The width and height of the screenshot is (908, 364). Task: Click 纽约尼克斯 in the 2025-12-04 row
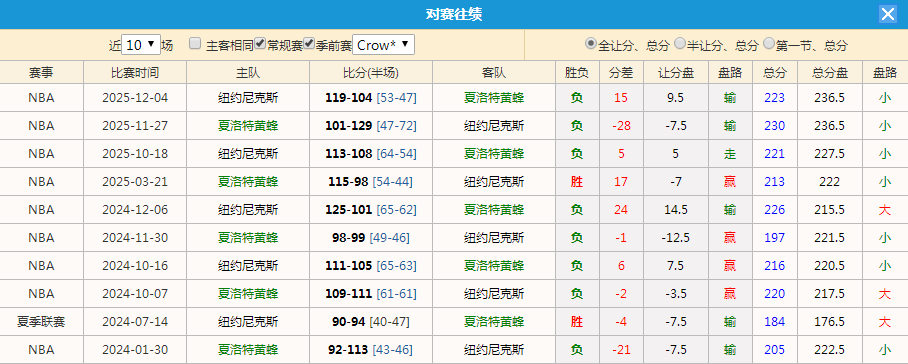pos(248,98)
